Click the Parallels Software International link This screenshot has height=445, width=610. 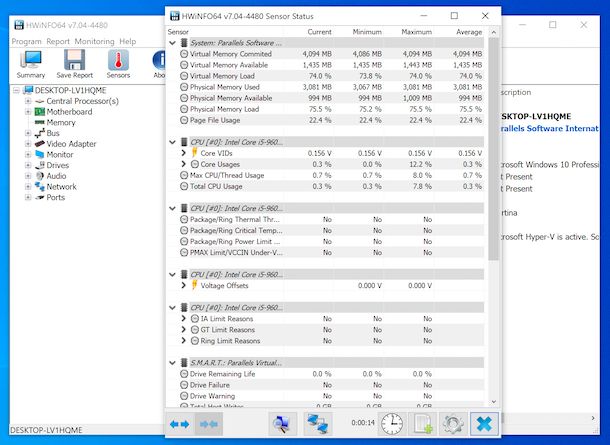(550, 128)
